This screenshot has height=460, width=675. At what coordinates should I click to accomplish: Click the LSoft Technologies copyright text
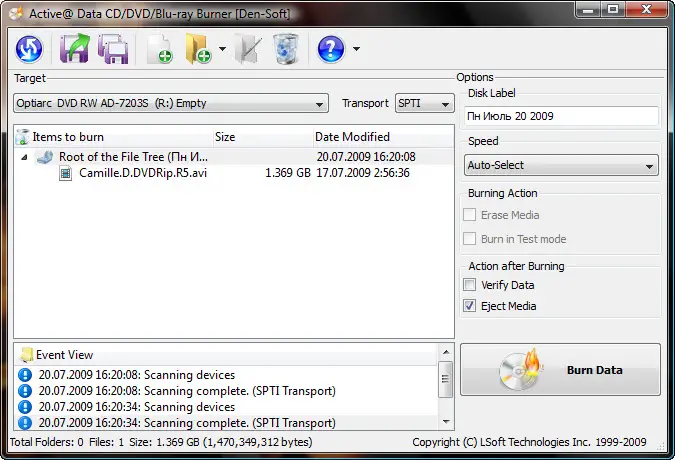(x=529, y=442)
